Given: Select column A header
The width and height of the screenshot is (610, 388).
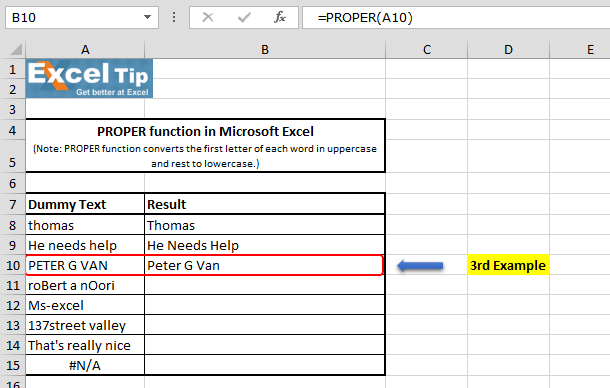Looking at the screenshot, I should click(x=85, y=49).
